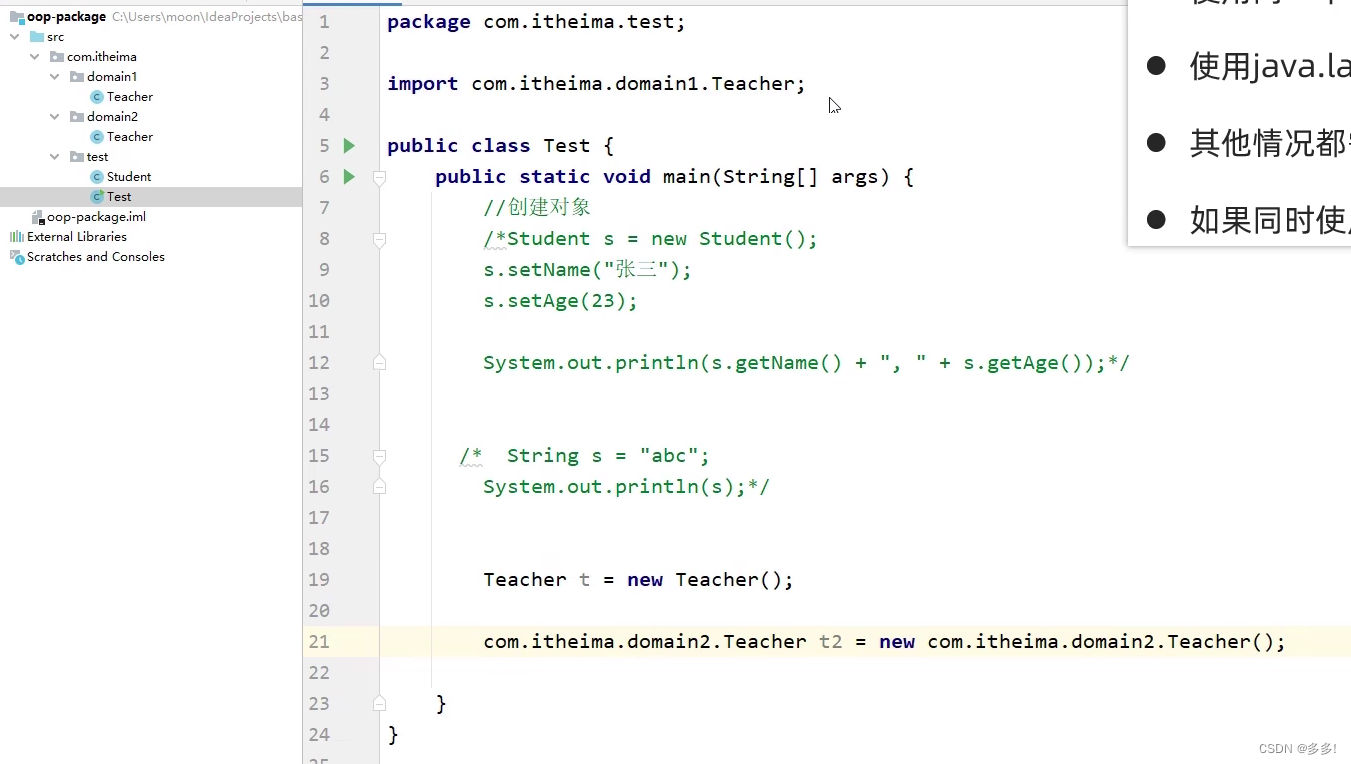Select the oop-package project root

click(x=64, y=16)
